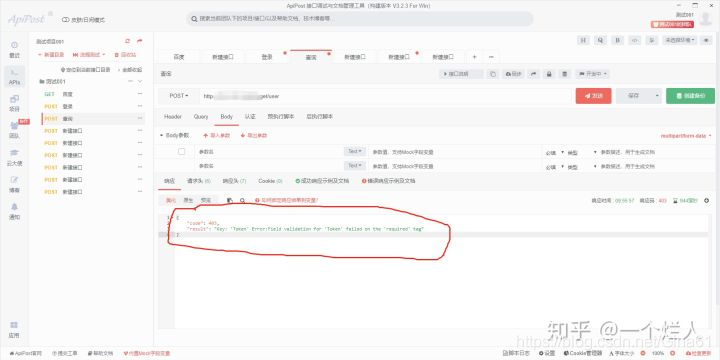Click the import parameters link

(216, 136)
